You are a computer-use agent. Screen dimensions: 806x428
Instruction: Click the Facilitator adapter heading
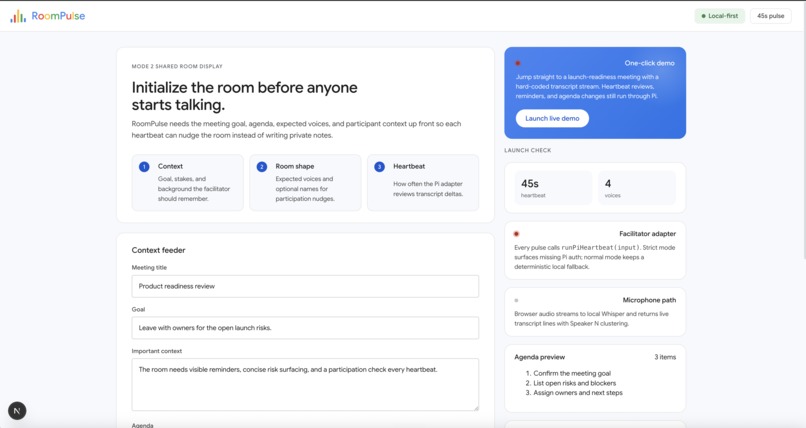647,234
